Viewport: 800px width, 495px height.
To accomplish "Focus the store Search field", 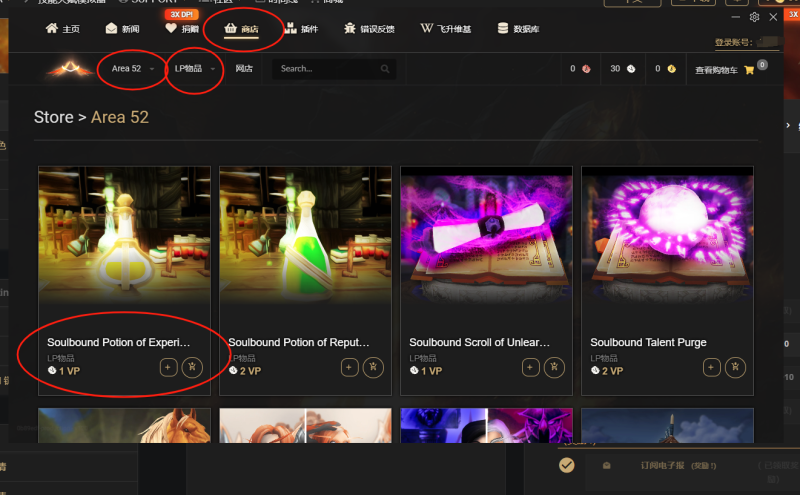I will pos(334,68).
